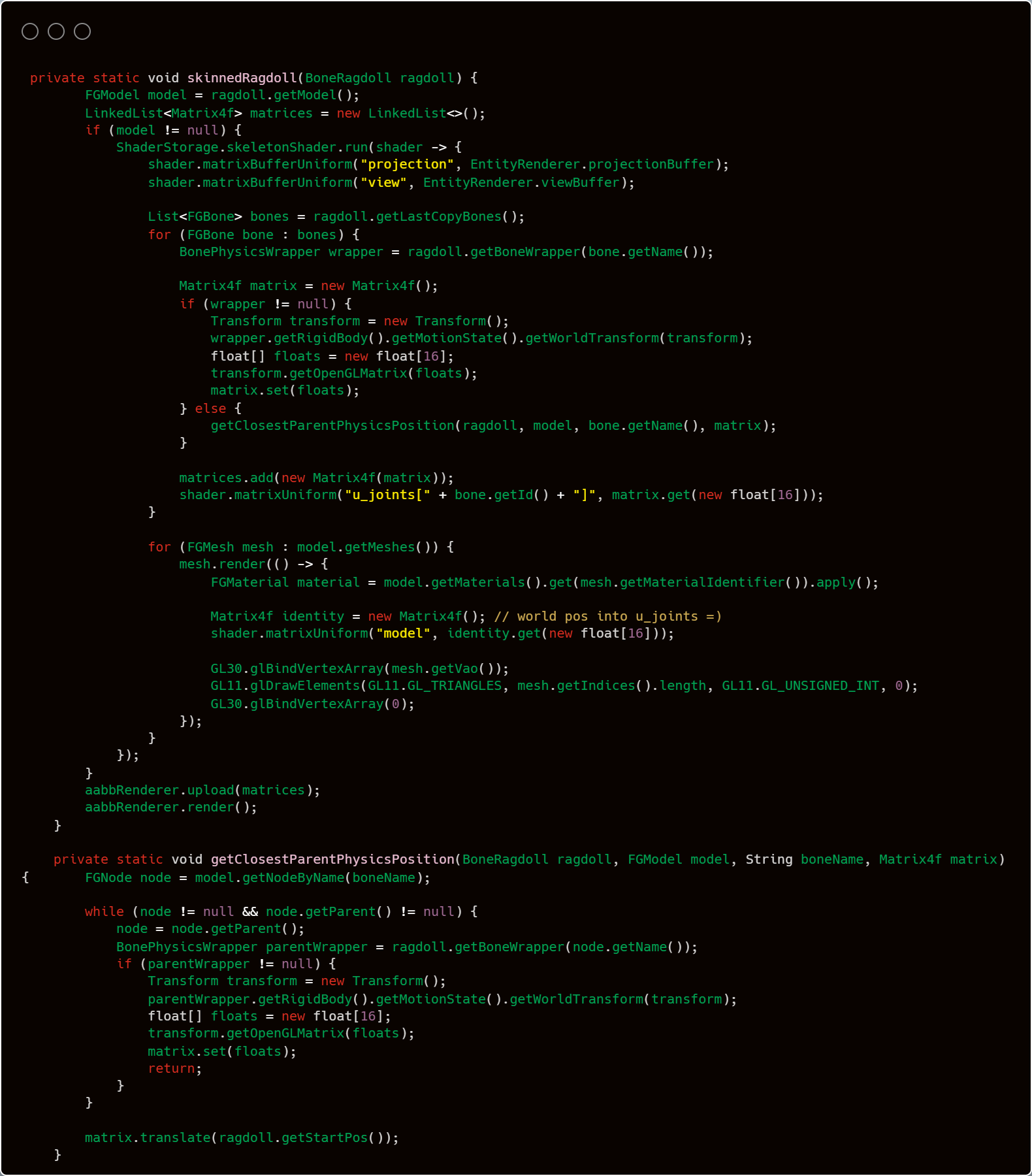1032x1176 pixels.
Task: Click matrix.translate(ragdoll.getStartPos()) line
Action: (x=242, y=1137)
